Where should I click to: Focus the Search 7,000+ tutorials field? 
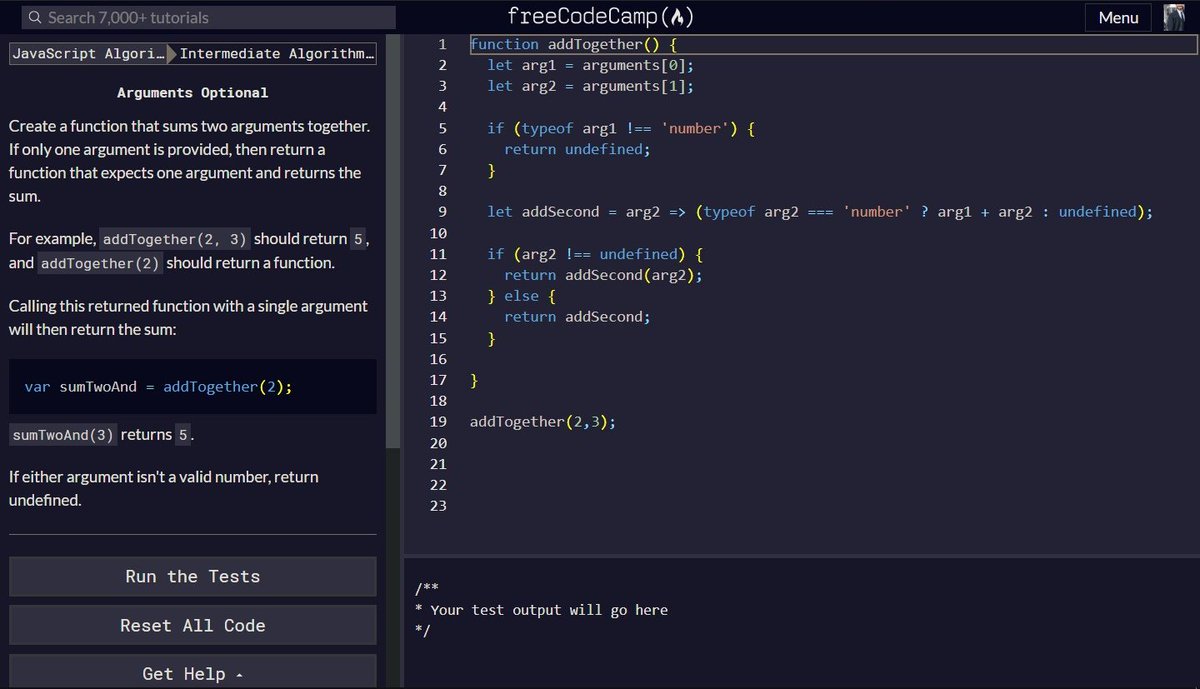point(208,18)
